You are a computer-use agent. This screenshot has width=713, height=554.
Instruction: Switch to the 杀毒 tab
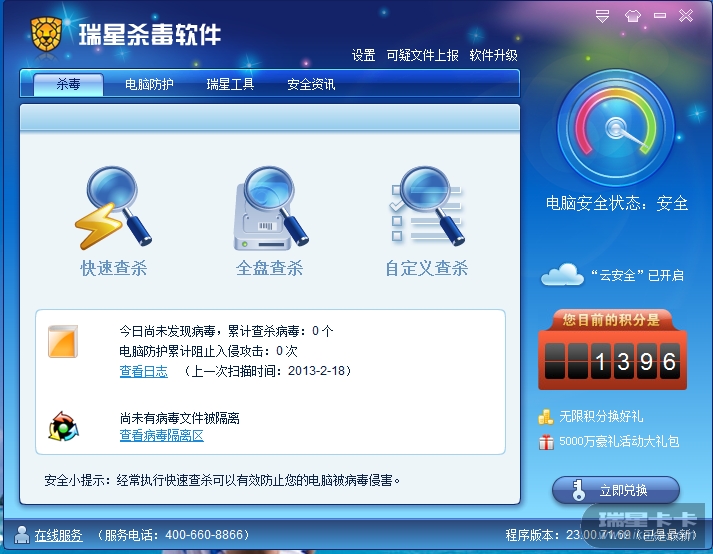pos(68,84)
